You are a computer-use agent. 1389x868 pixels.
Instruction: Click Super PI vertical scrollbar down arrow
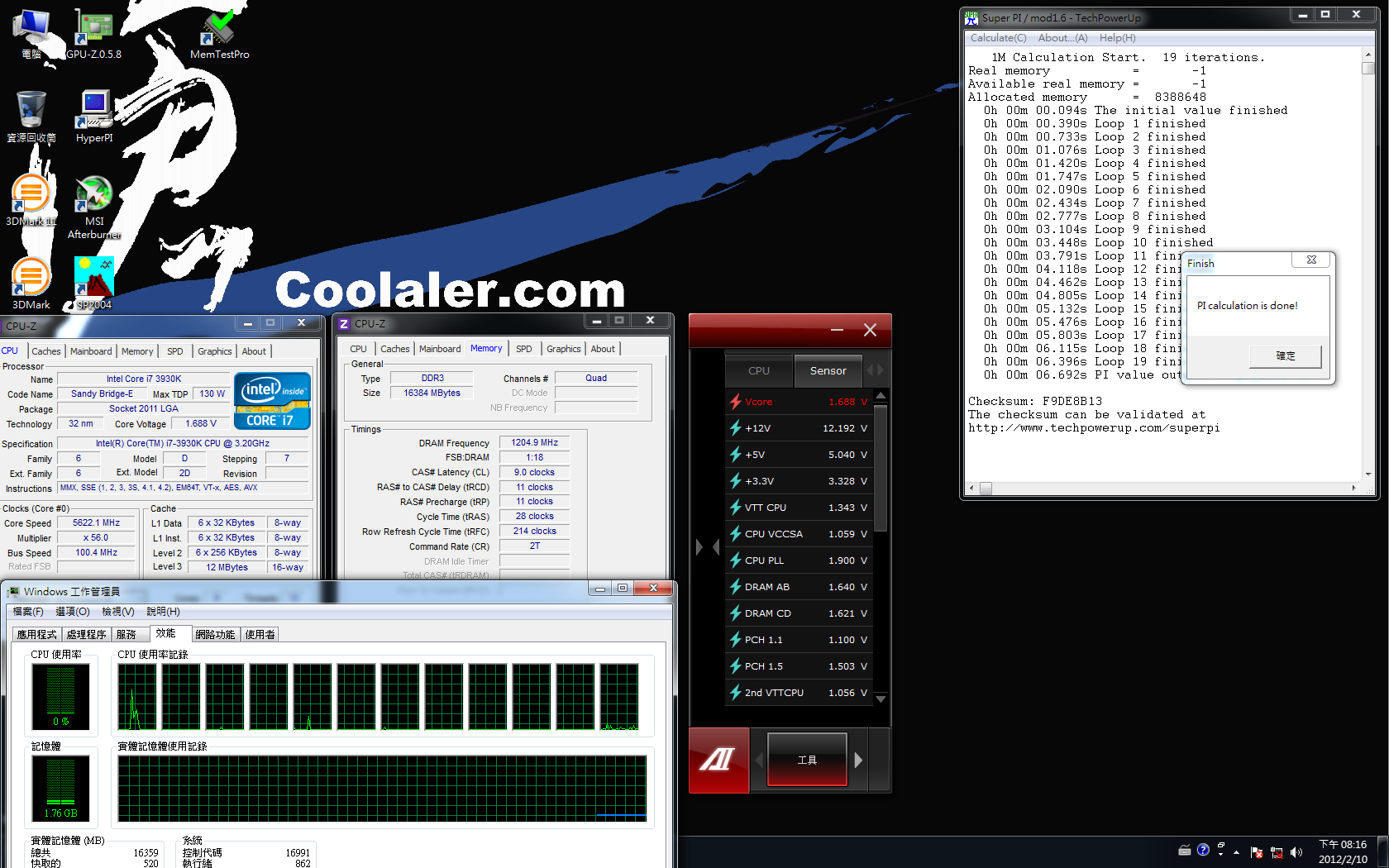point(1368,475)
